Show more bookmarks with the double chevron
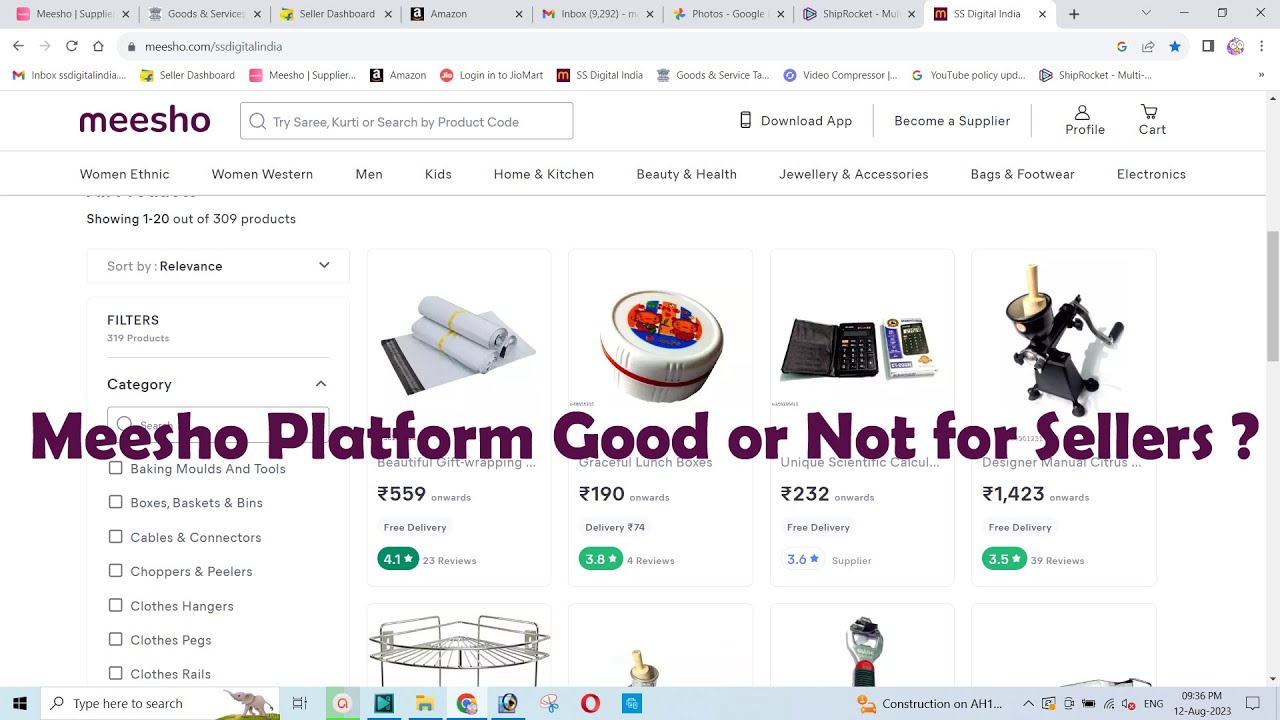Image resolution: width=1280 pixels, height=720 pixels. coord(1261,75)
